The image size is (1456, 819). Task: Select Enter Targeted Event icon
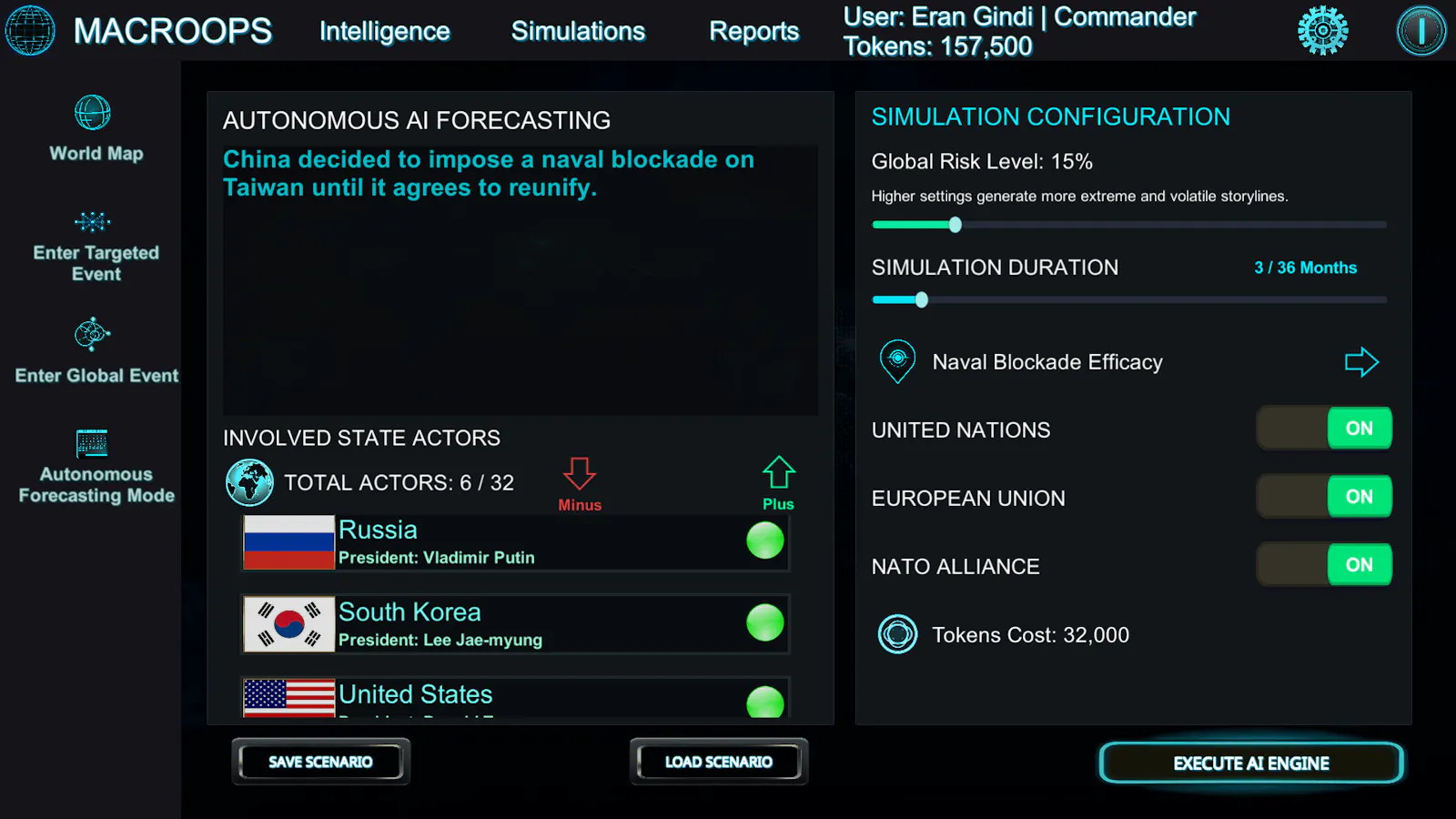click(x=93, y=222)
